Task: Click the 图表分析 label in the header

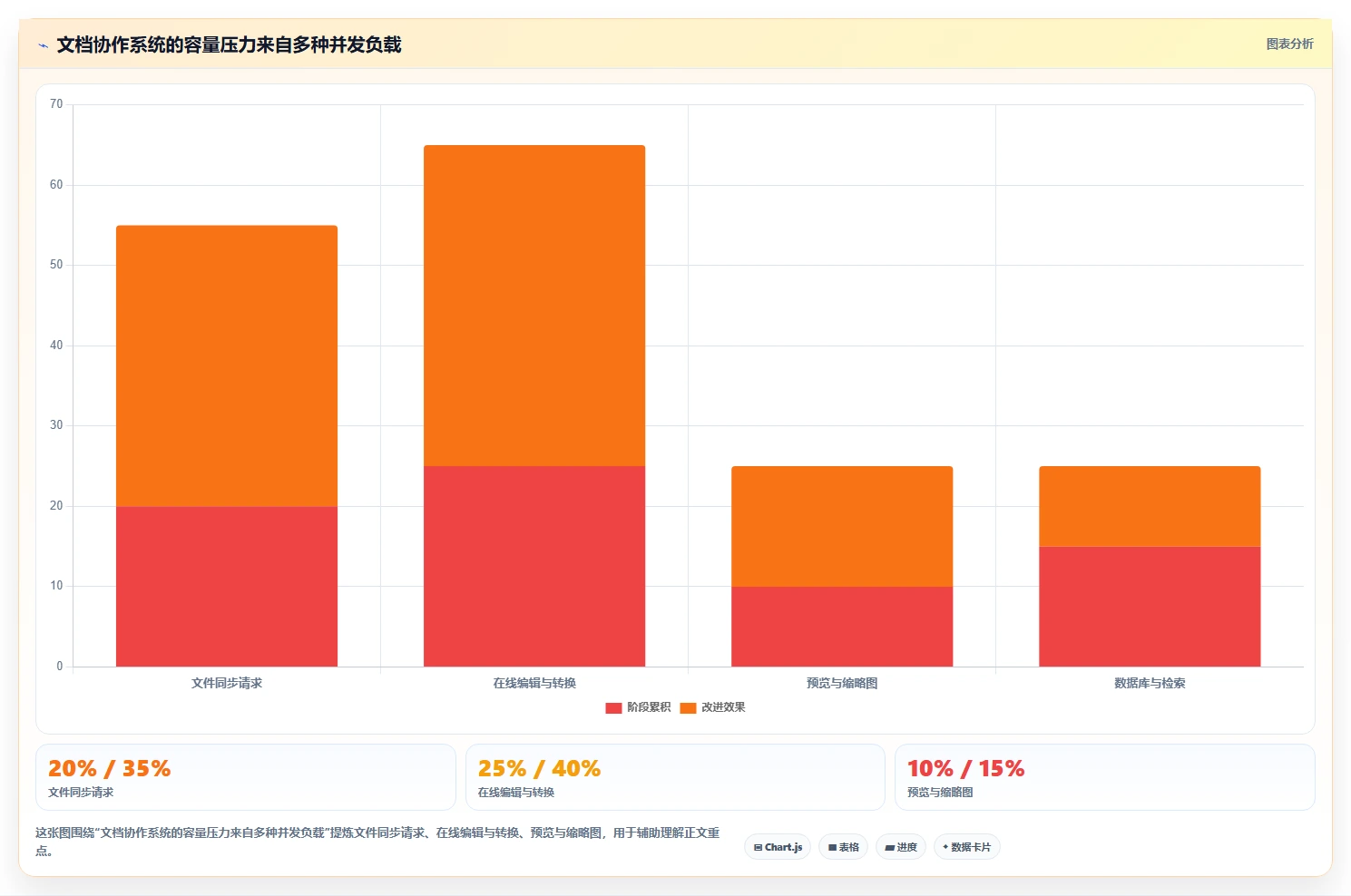Action: 1289,44
